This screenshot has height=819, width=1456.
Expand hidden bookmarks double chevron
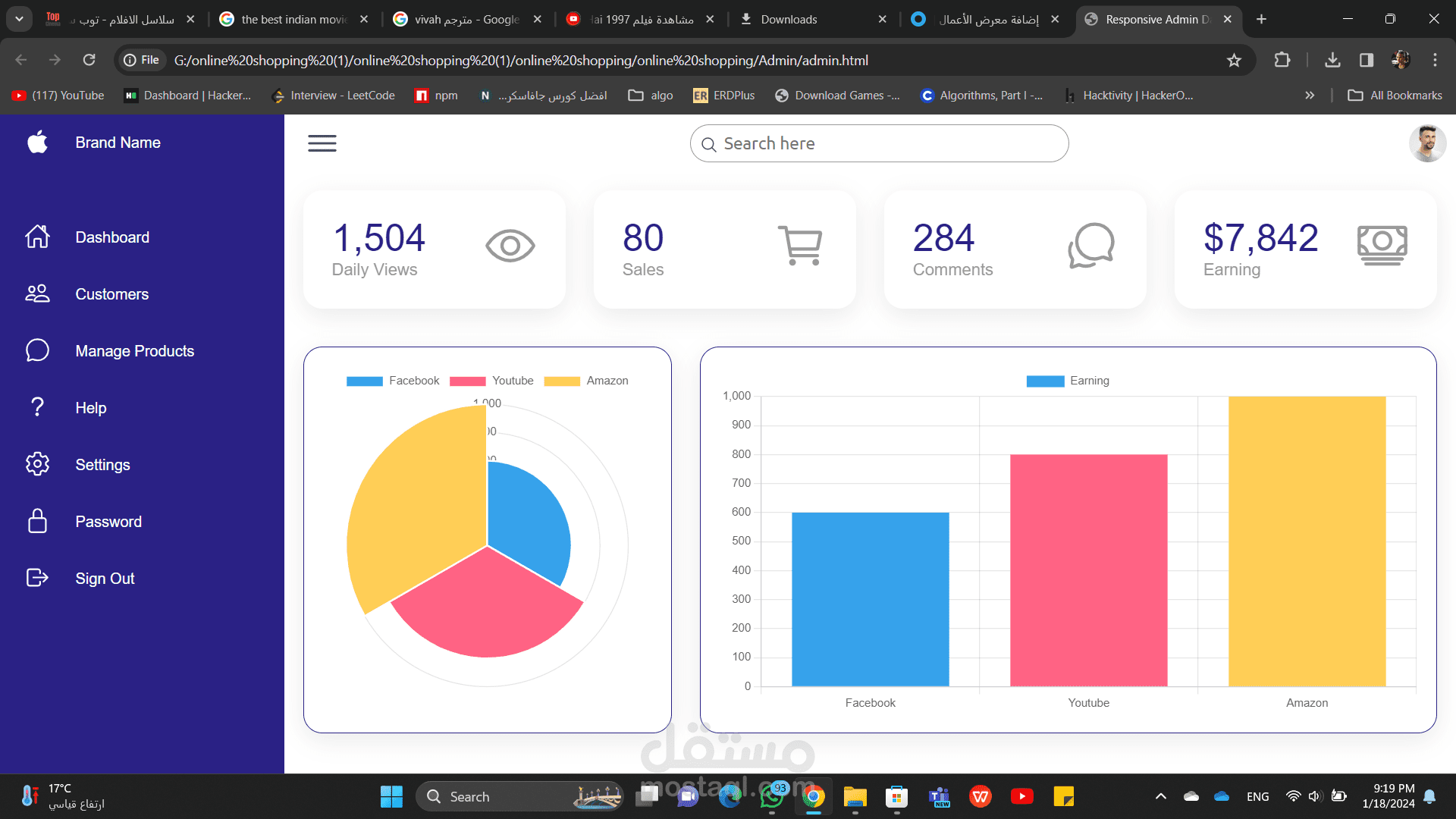1309,96
